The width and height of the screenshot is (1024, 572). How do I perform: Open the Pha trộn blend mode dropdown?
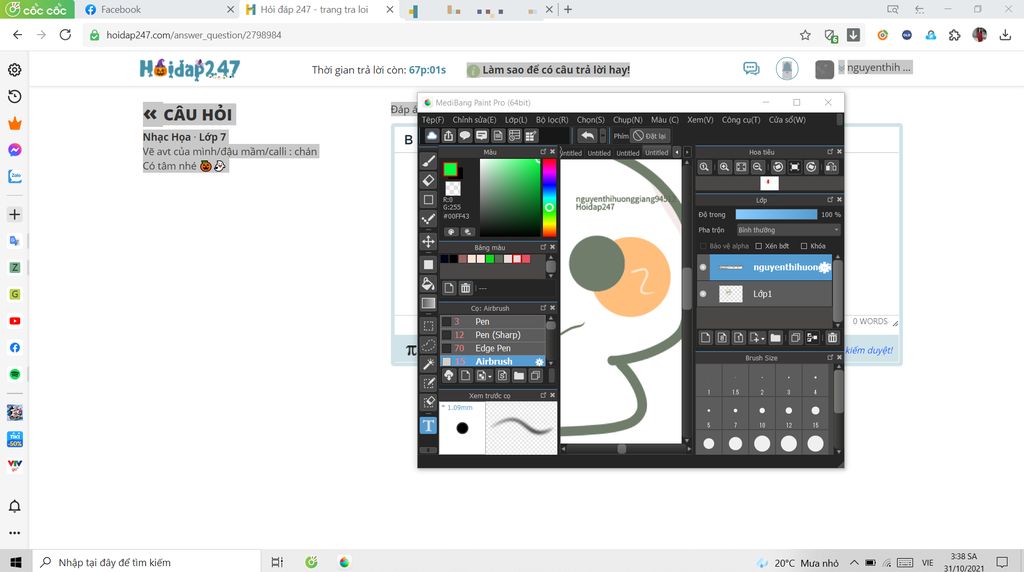[x=788, y=230]
